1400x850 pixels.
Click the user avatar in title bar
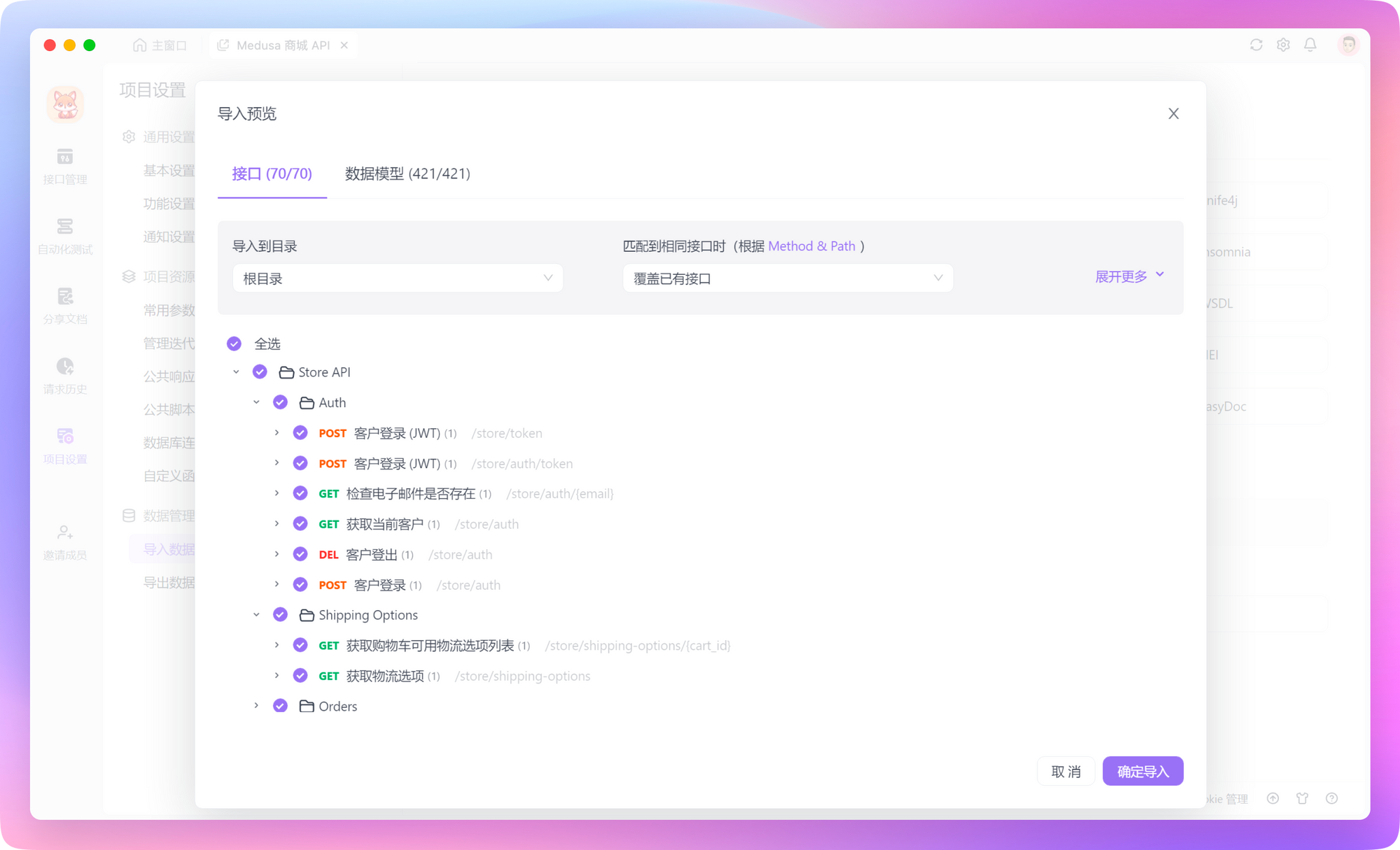(x=1348, y=45)
